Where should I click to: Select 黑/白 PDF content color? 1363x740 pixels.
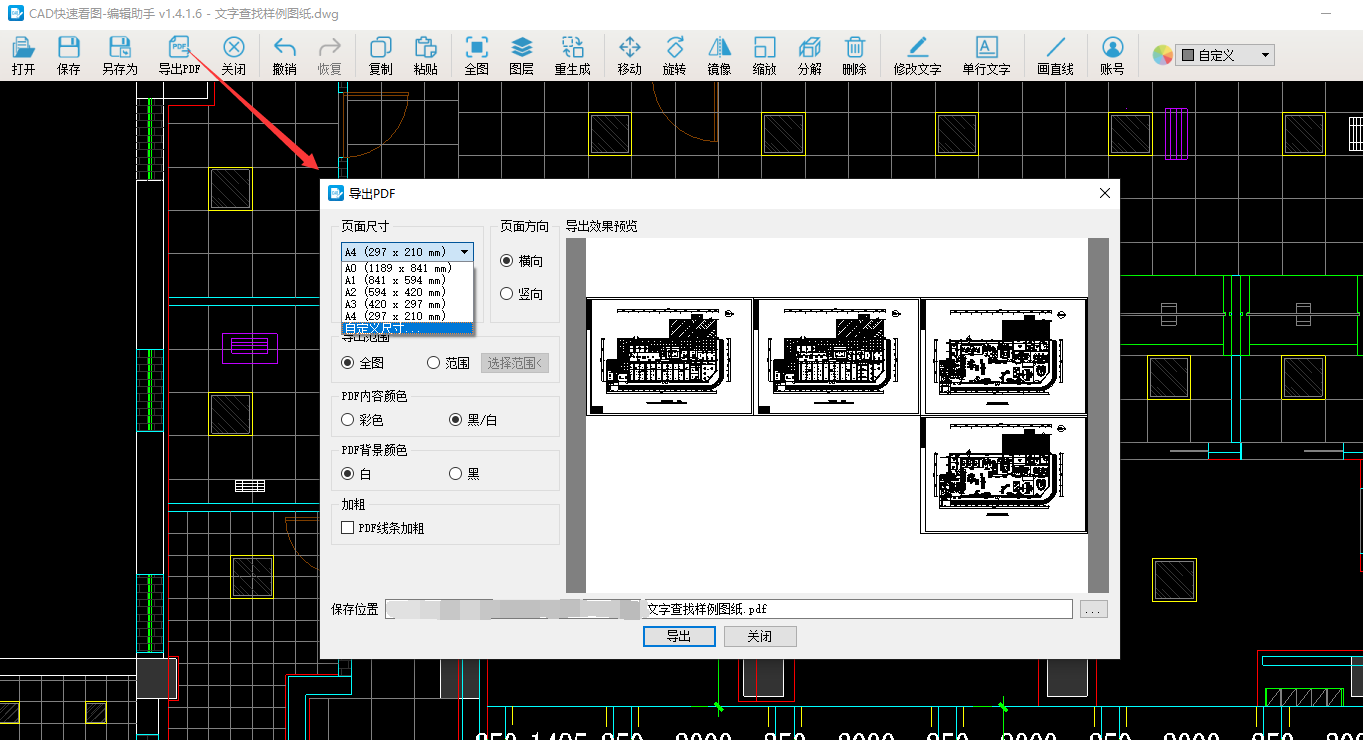click(x=473, y=420)
